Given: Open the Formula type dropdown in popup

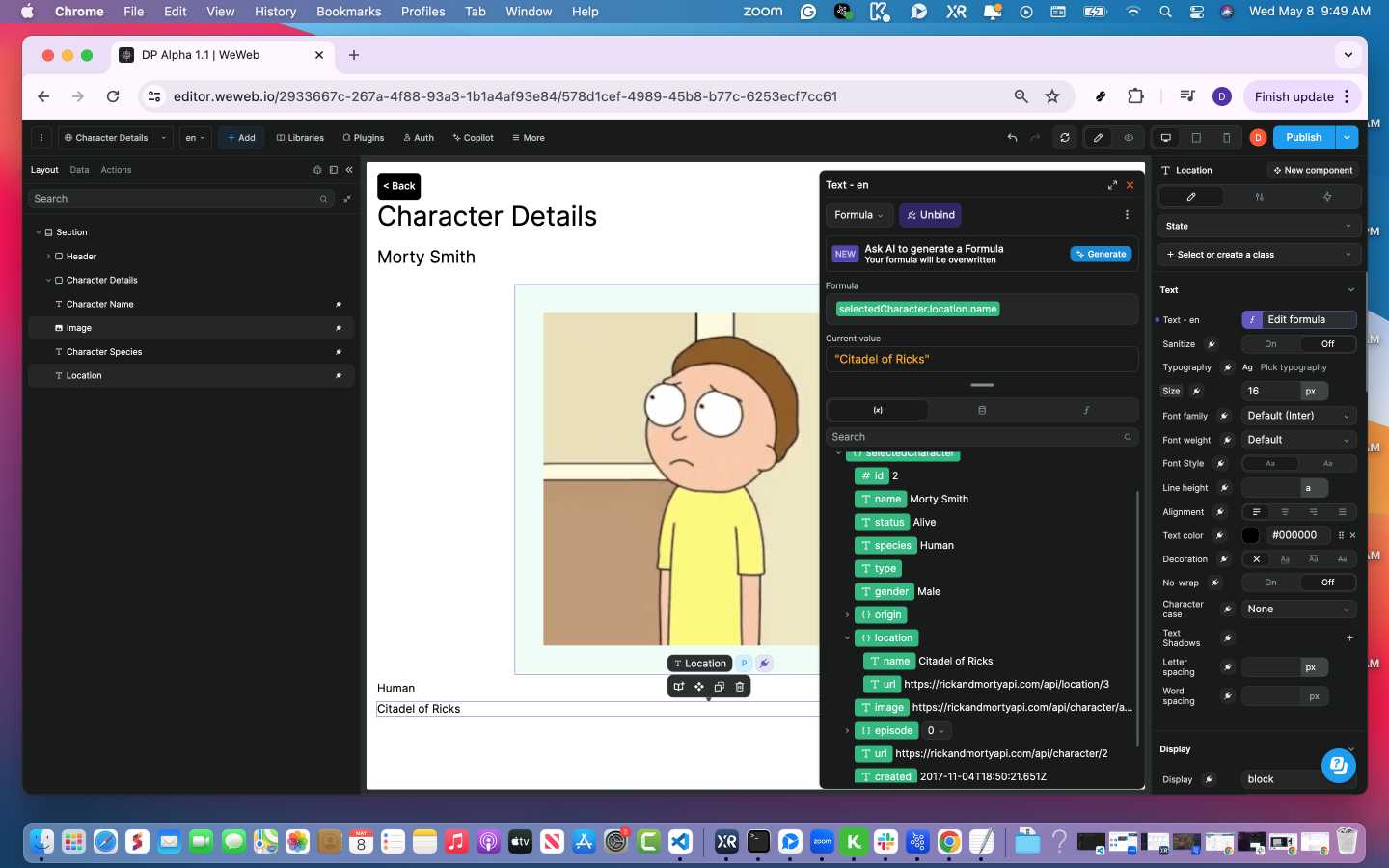Looking at the screenshot, I should [x=858, y=215].
